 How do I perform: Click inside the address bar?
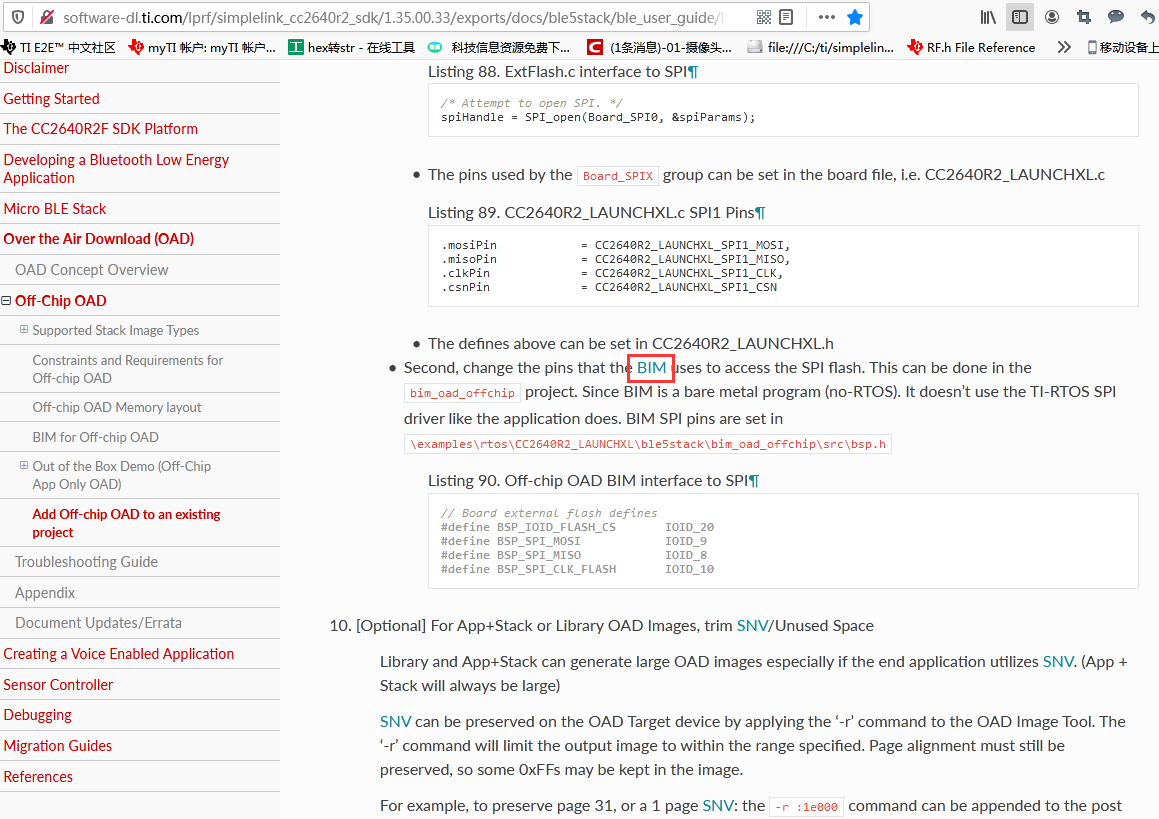pyautogui.click(x=400, y=16)
